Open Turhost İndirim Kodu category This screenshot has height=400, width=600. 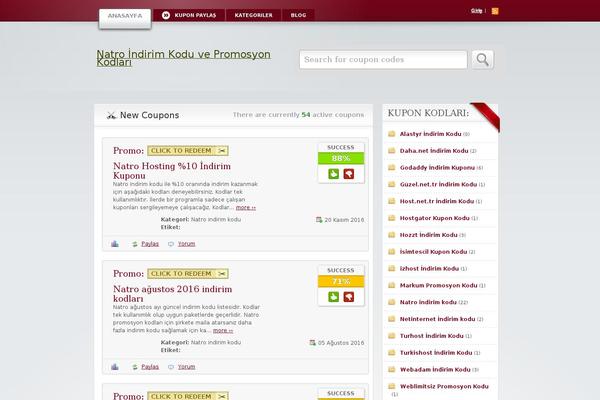(432, 336)
